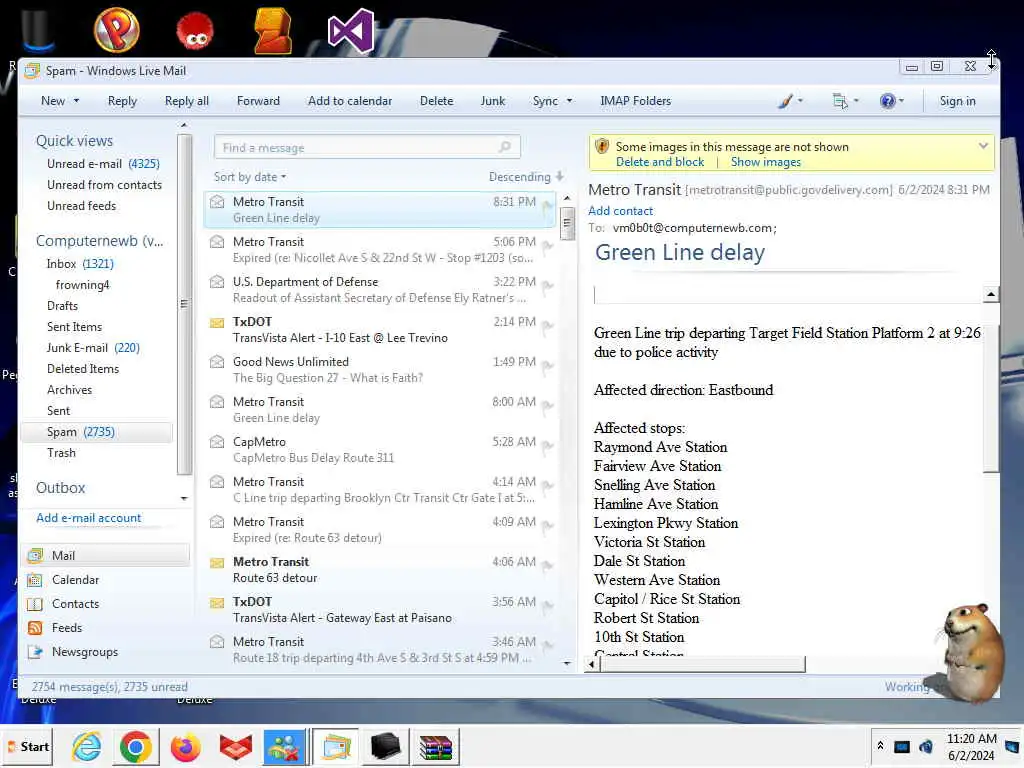The width and height of the screenshot is (1024, 768).
Task: Toggle Descending sort order
Action: pos(526,177)
